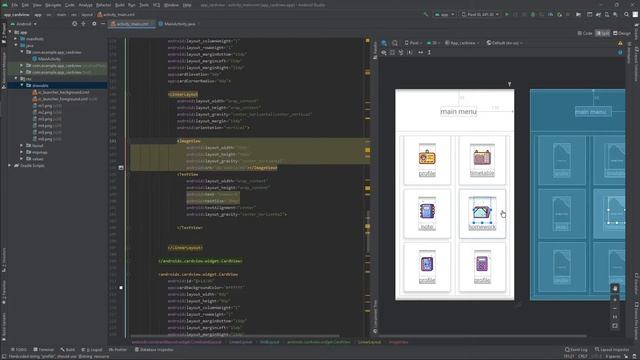Switch to the MainActivity.java tab

[177, 24]
